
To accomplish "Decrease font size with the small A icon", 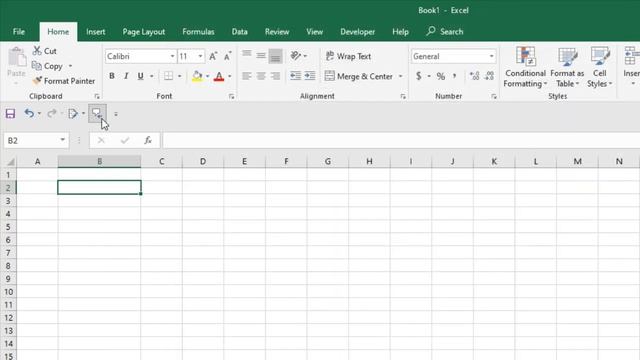I will tap(227, 56).
